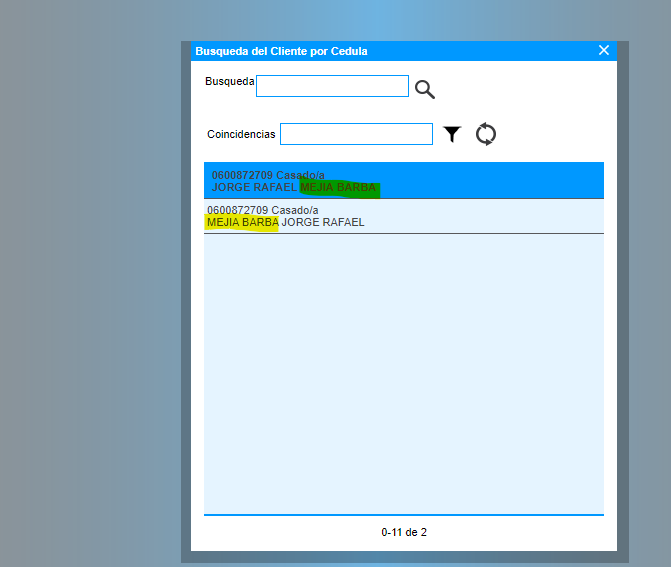Click the green highlighted MEJIA BARBA text
This screenshot has width=671, height=567.
(x=339, y=187)
